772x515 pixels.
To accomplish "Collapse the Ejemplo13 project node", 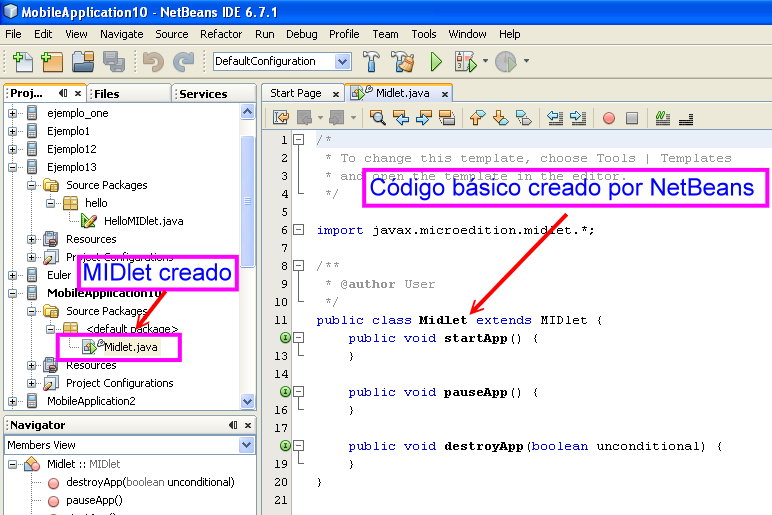I will pyautogui.click(x=12, y=167).
